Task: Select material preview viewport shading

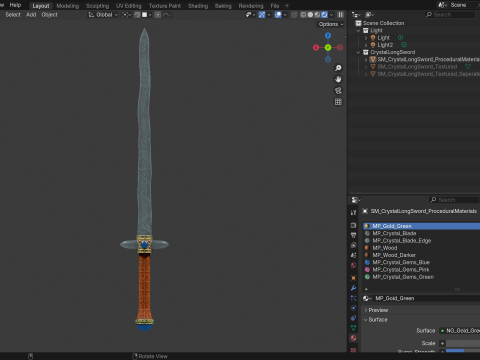Action: [x=317, y=15]
